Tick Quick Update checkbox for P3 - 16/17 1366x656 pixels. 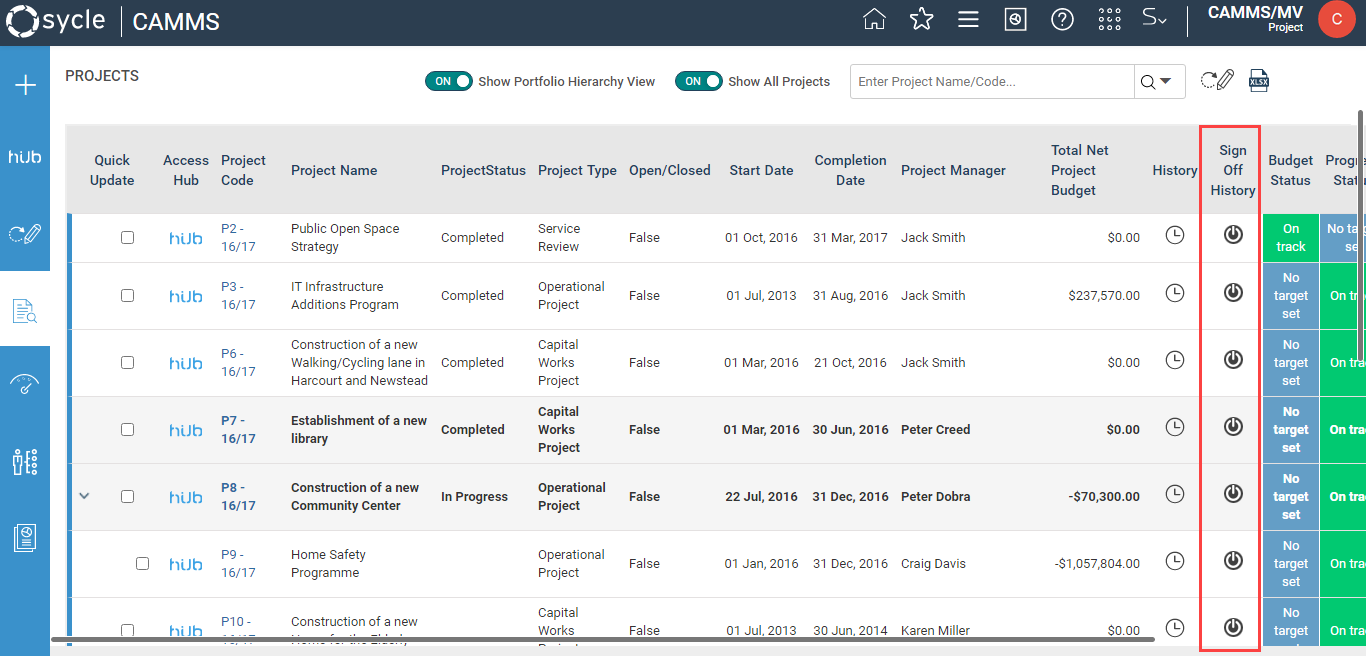[x=127, y=295]
